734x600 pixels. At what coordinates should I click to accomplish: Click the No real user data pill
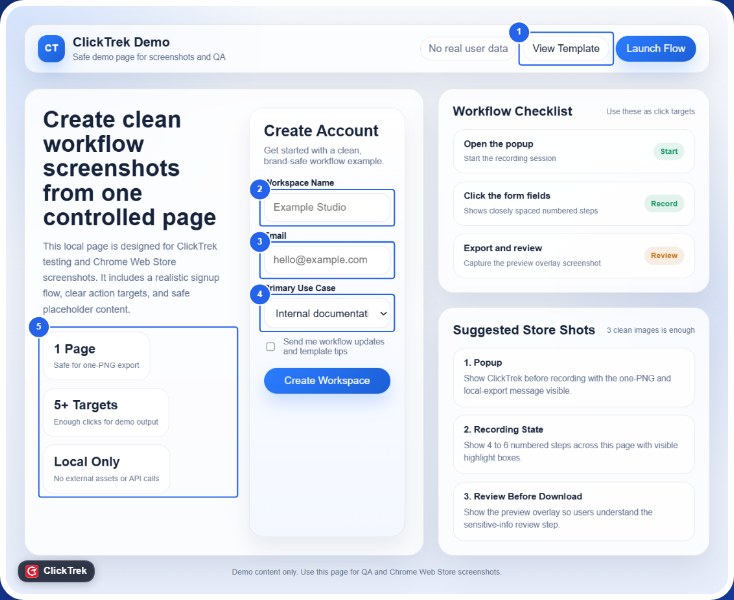pos(468,48)
